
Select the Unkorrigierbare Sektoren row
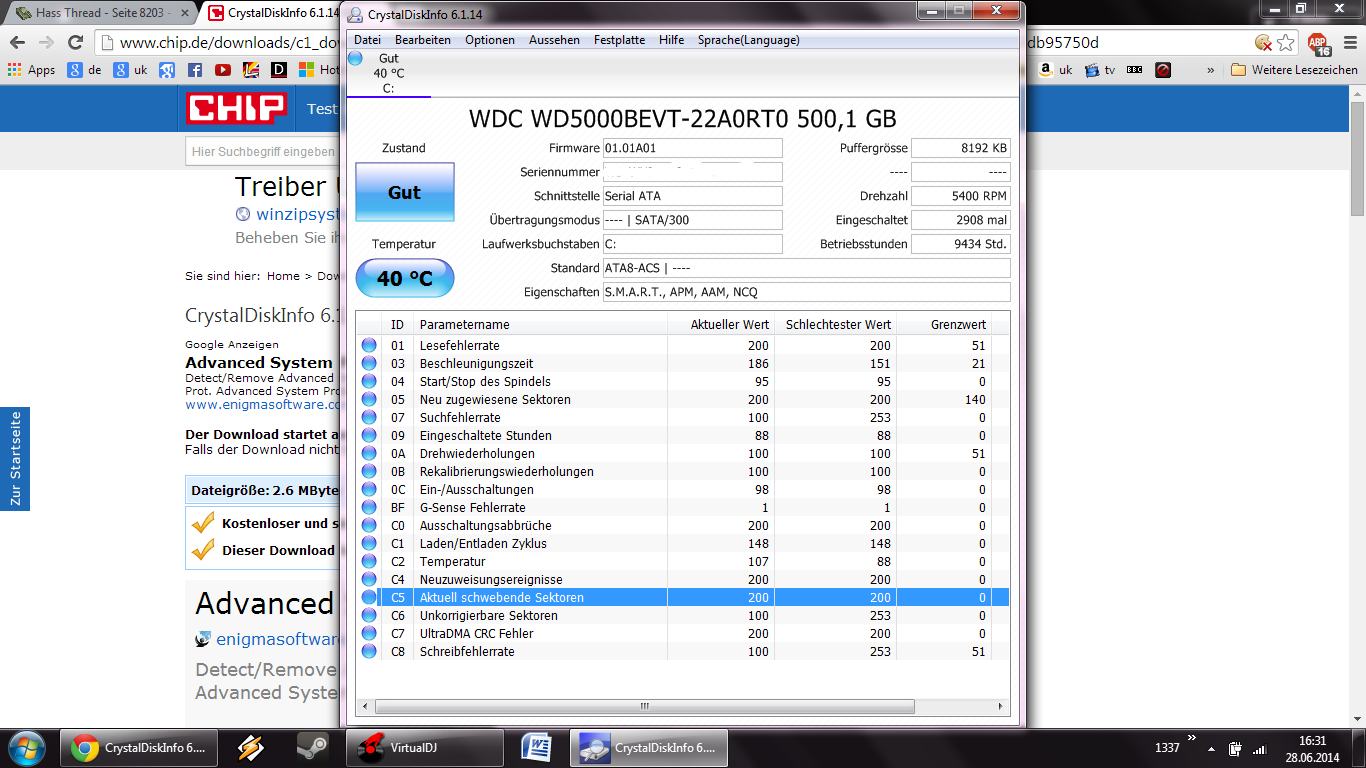[683, 615]
